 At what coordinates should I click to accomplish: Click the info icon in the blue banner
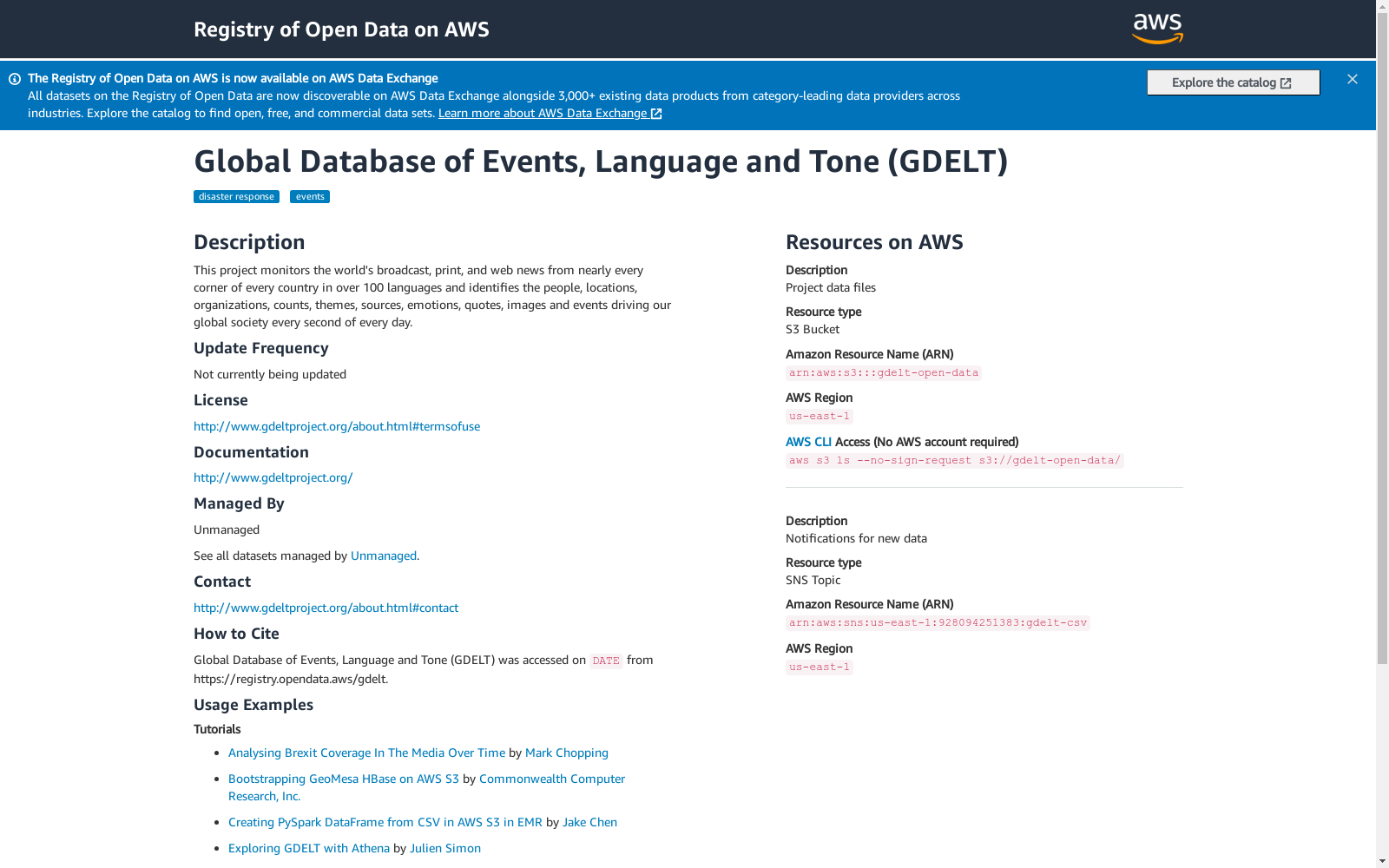[x=15, y=79]
